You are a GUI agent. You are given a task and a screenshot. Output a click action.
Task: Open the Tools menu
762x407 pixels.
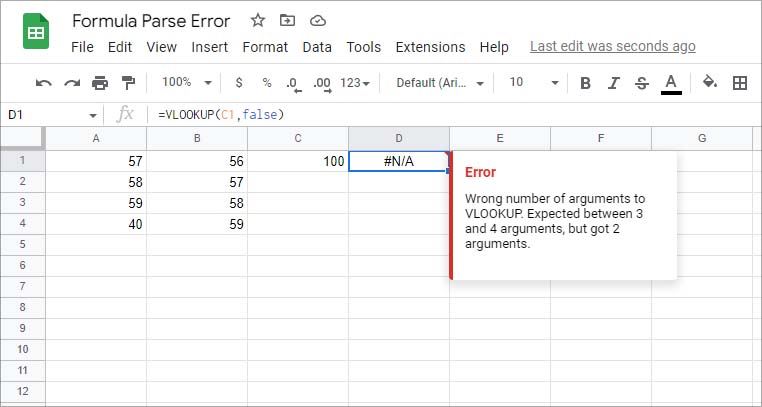tap(364, 47)
